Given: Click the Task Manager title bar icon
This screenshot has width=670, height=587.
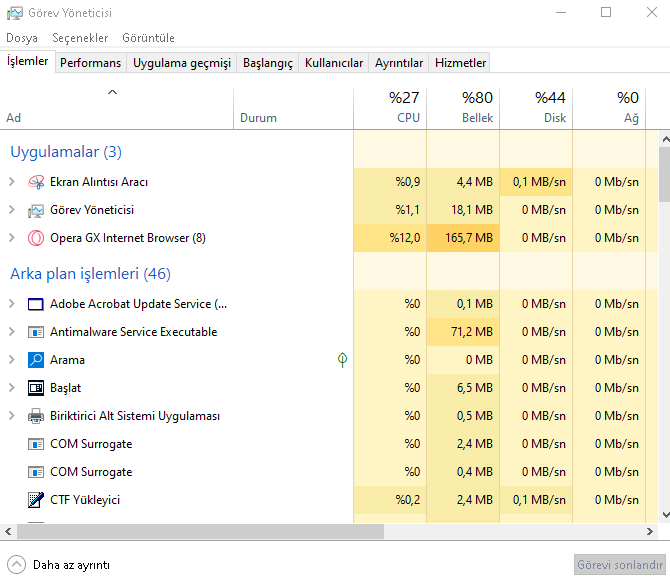Looking at the screenshot, I should click(15, 13).
